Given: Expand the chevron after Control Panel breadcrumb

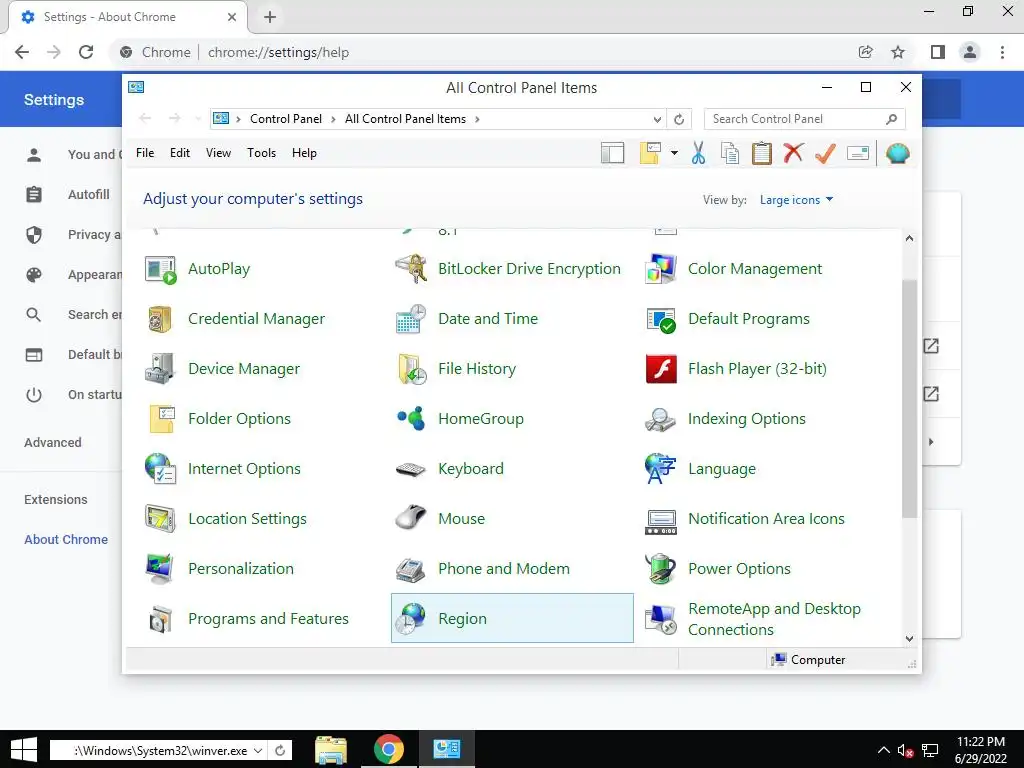Looking at the screenshot, I should click(333, 120).
